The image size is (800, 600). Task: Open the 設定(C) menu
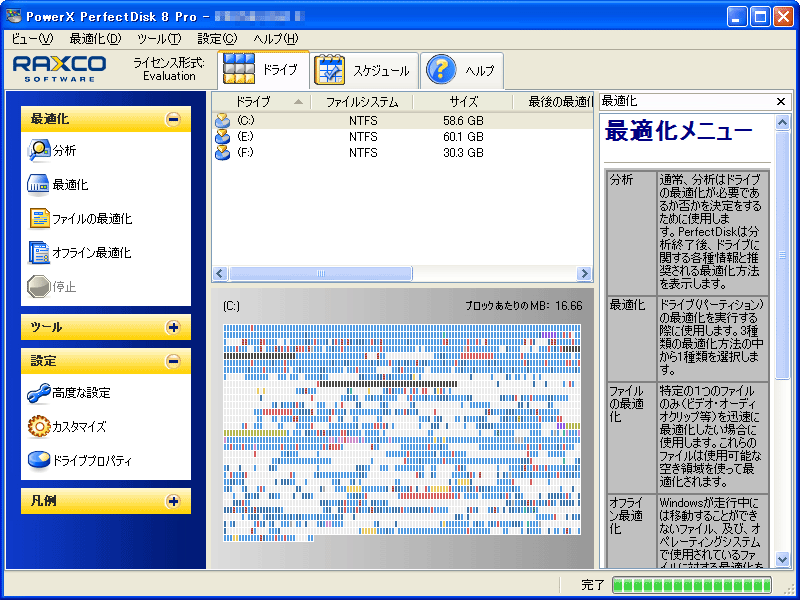tap(217, 39)
